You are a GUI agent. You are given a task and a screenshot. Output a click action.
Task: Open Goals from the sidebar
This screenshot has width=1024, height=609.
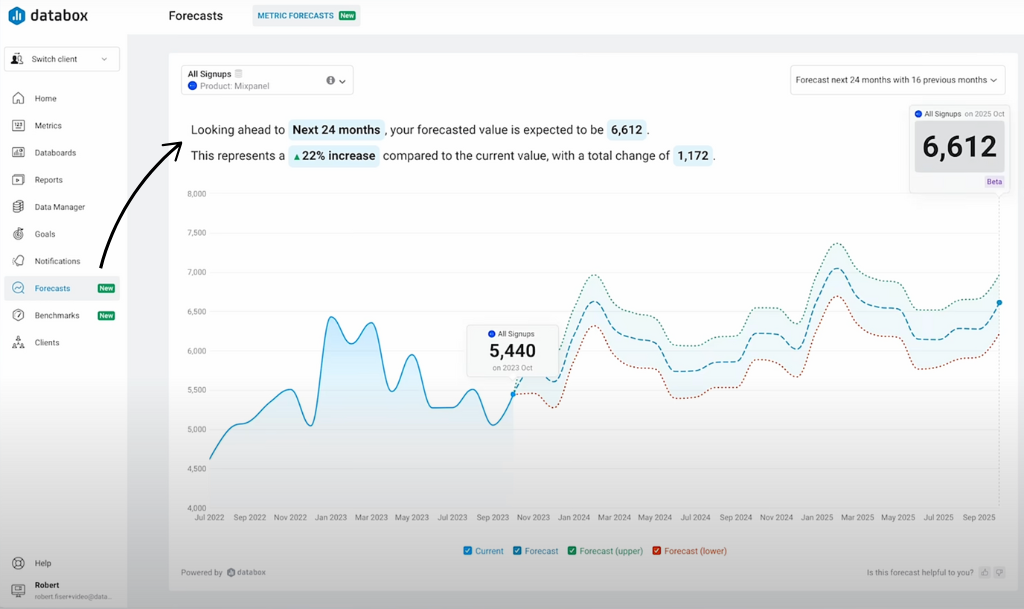45,234
